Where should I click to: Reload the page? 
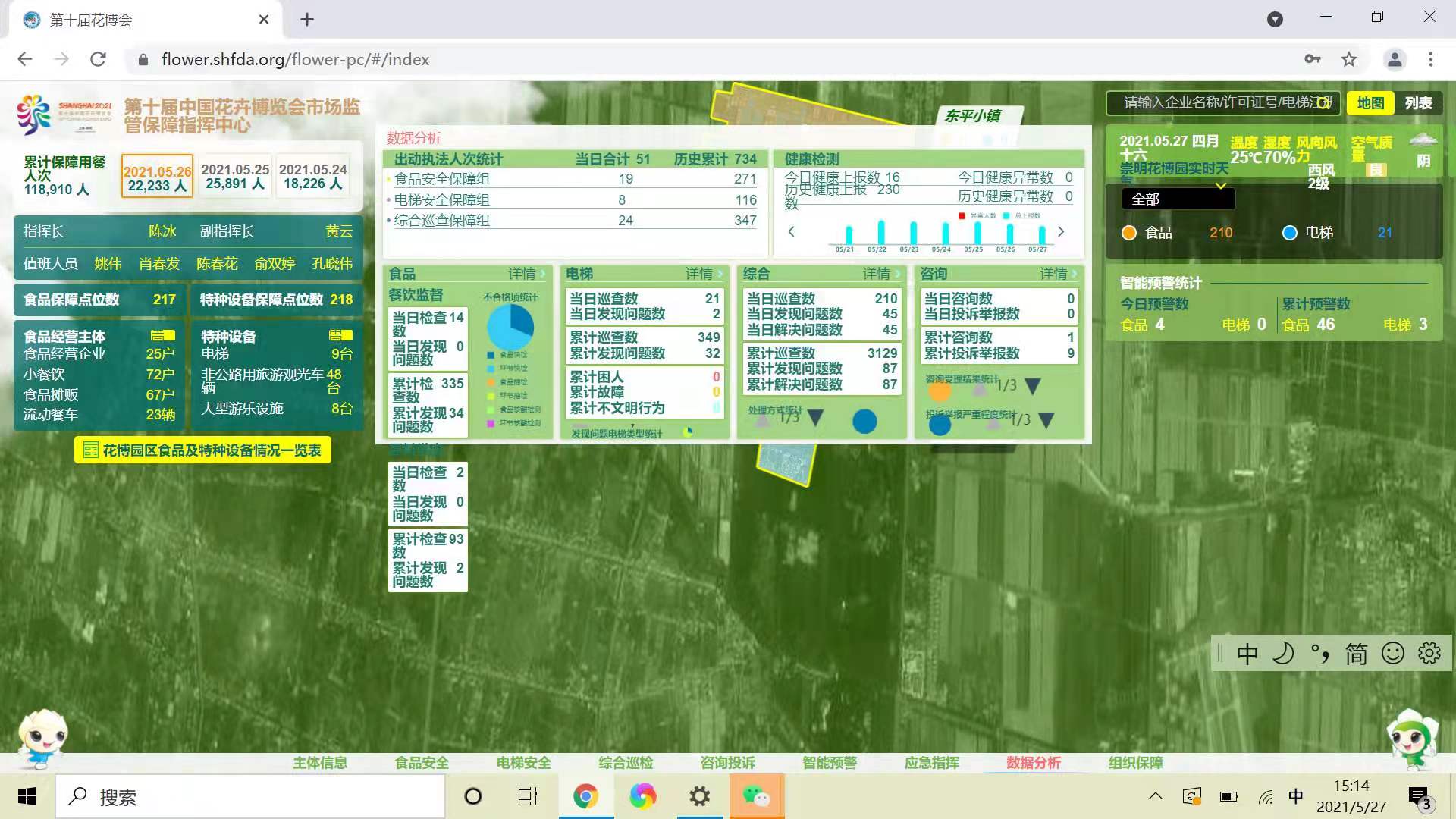(x=98, y=59)
